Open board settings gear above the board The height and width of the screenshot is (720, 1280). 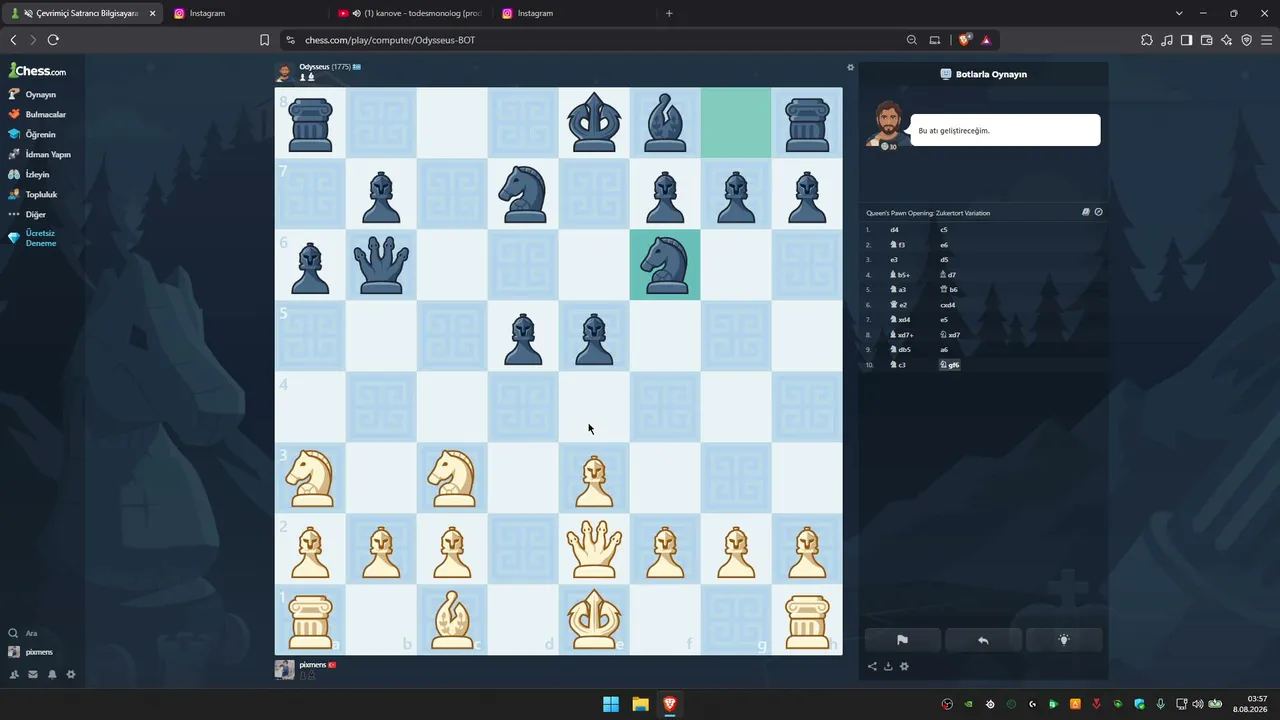coord(851,67)
